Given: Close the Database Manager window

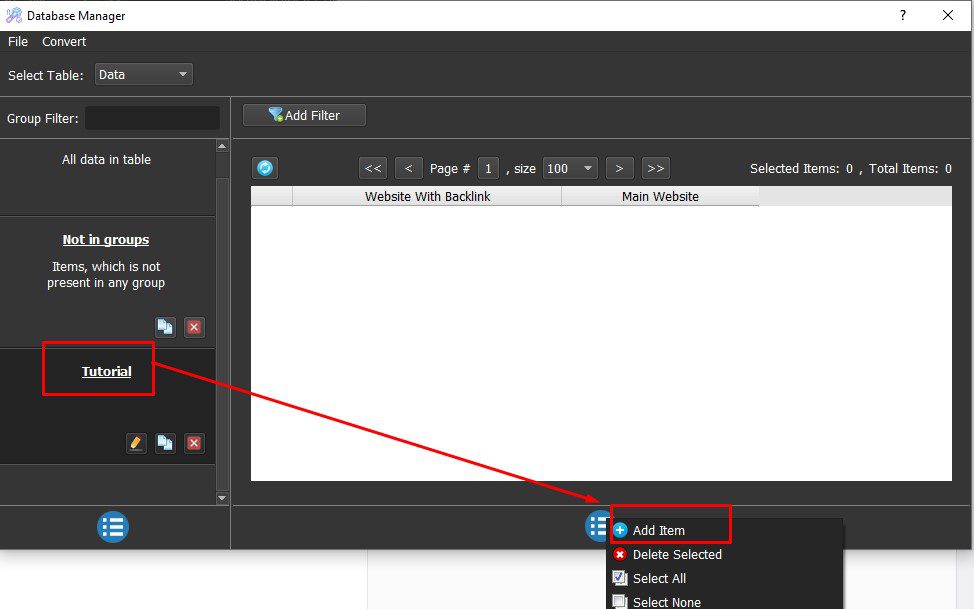Looking at the screenshot, I should tap(948, 15).
